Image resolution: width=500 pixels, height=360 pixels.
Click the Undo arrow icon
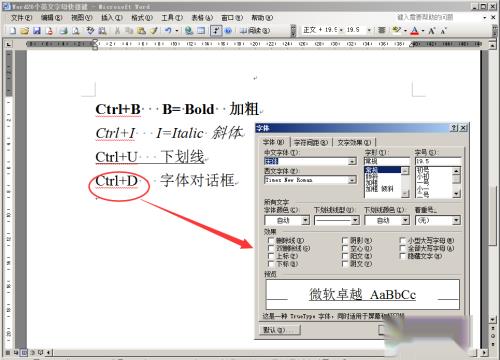(x=168, y=31)
